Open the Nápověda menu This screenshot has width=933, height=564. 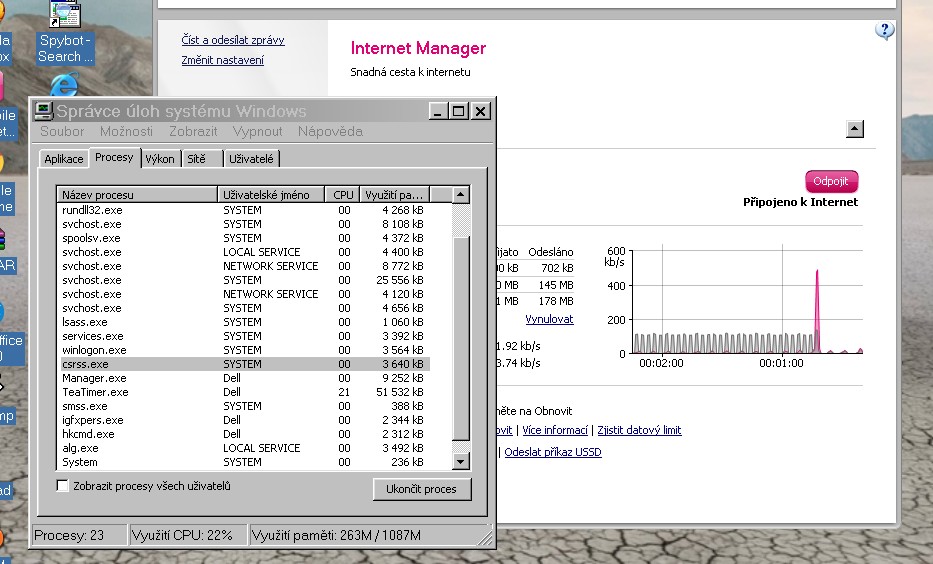[330, 131]
